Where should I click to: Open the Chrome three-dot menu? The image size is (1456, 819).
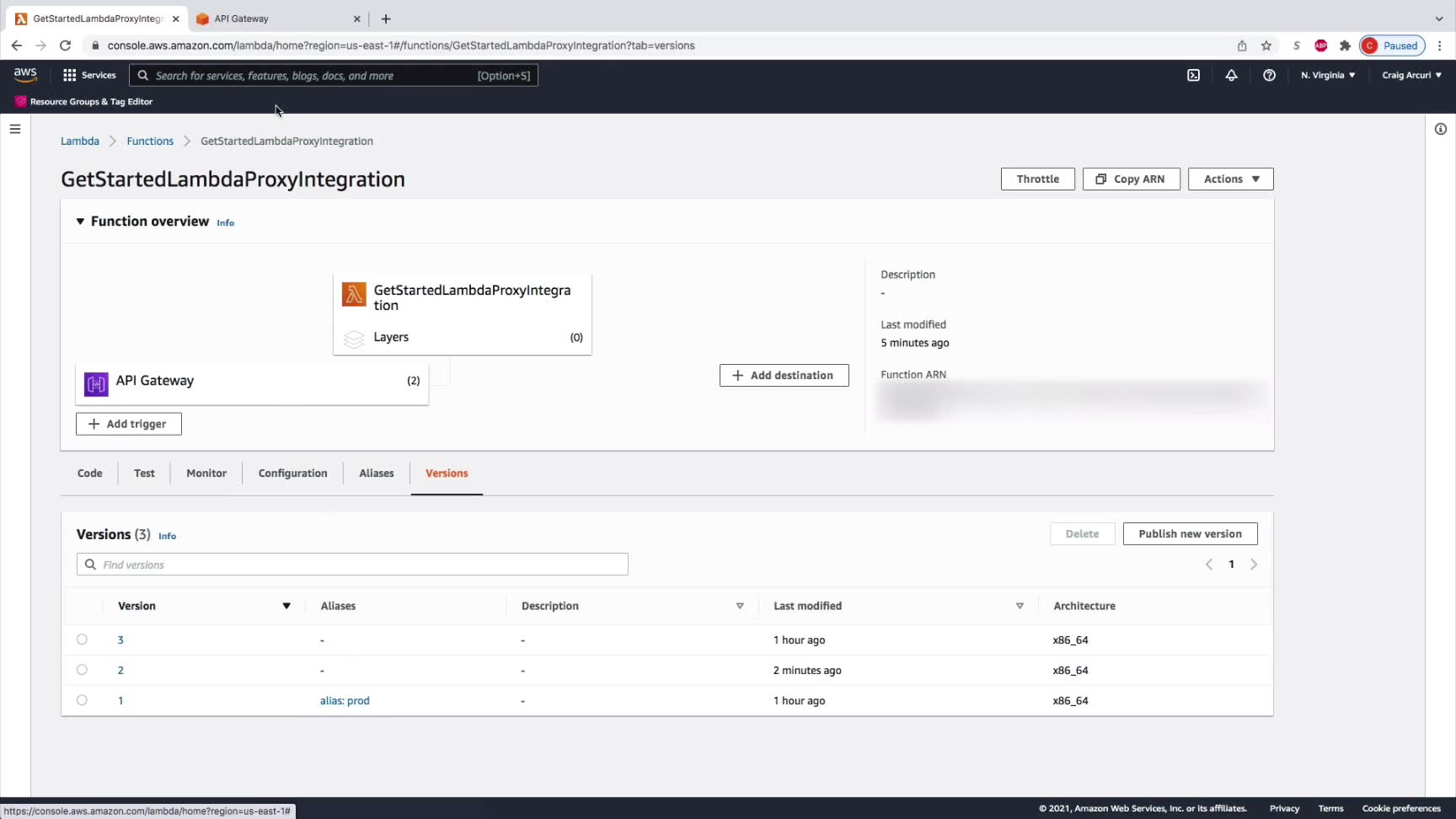tap(1440, 45)
